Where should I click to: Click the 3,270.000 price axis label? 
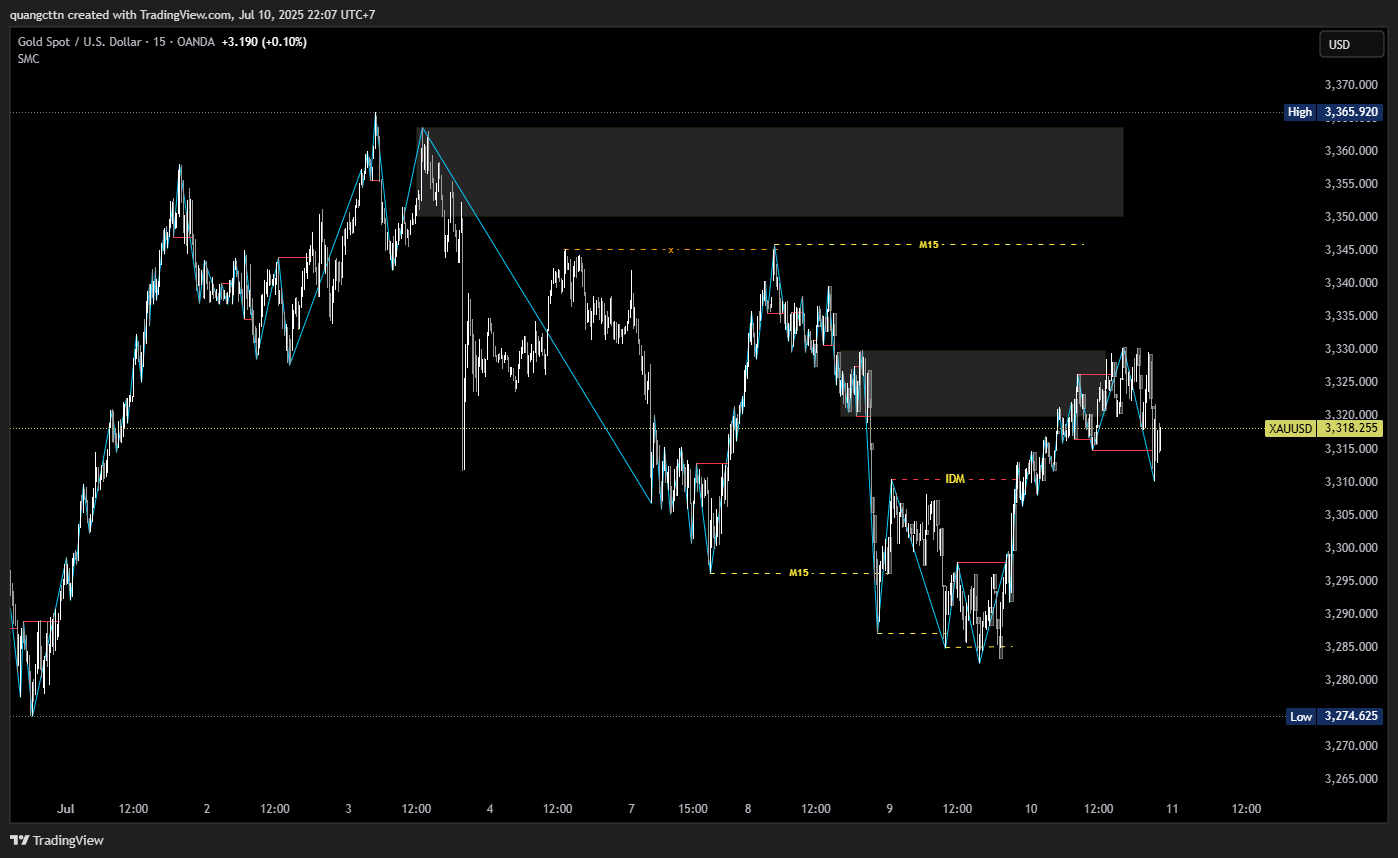(x=1352, y=746)
